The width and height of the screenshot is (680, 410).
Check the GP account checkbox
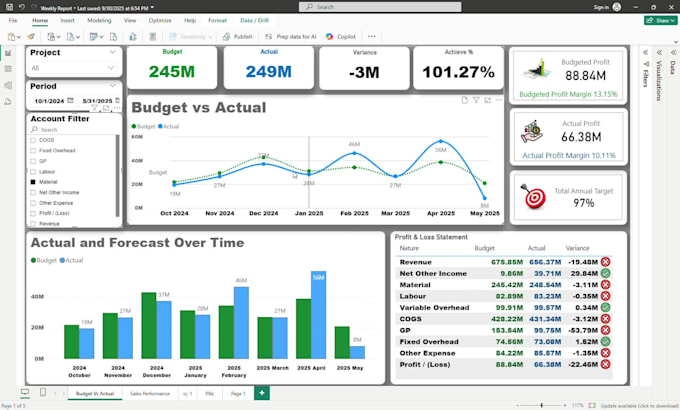[x=33, y=161]
